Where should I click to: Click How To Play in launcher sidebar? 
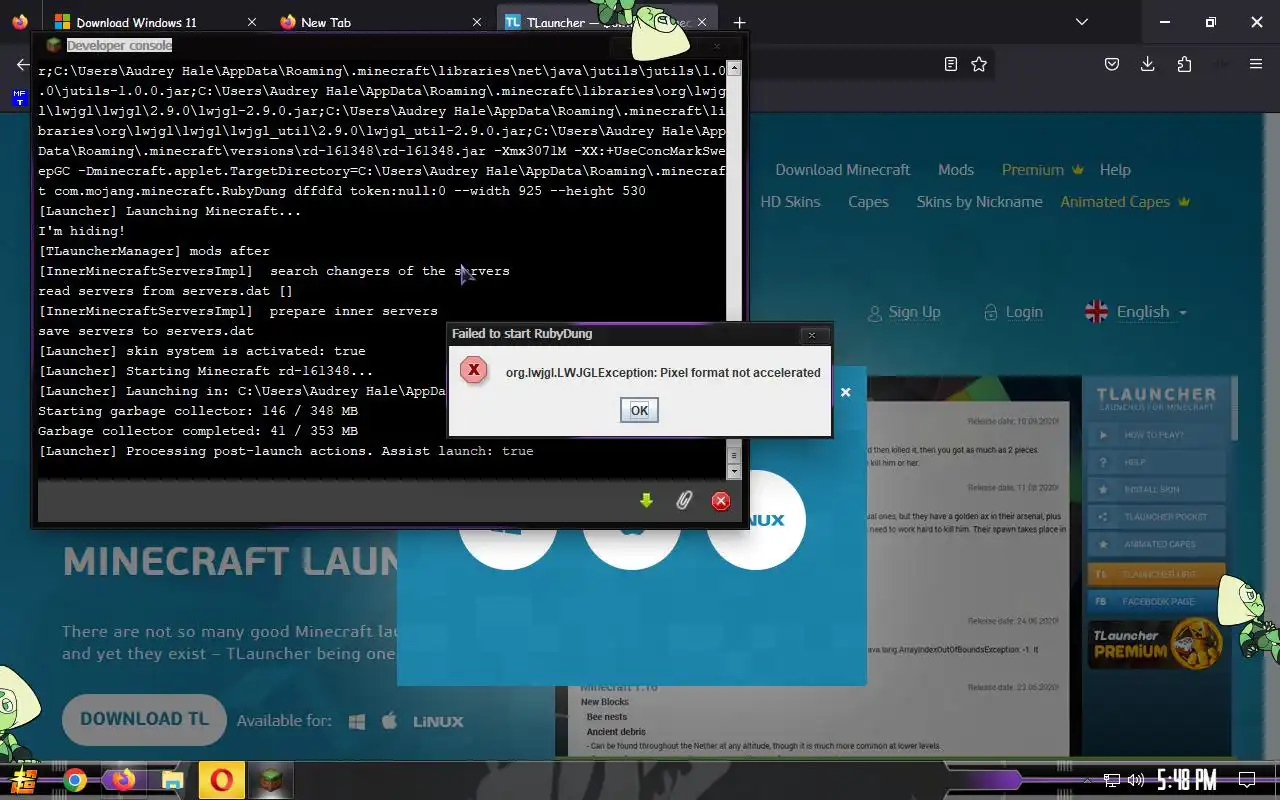tap(1156, 435)
